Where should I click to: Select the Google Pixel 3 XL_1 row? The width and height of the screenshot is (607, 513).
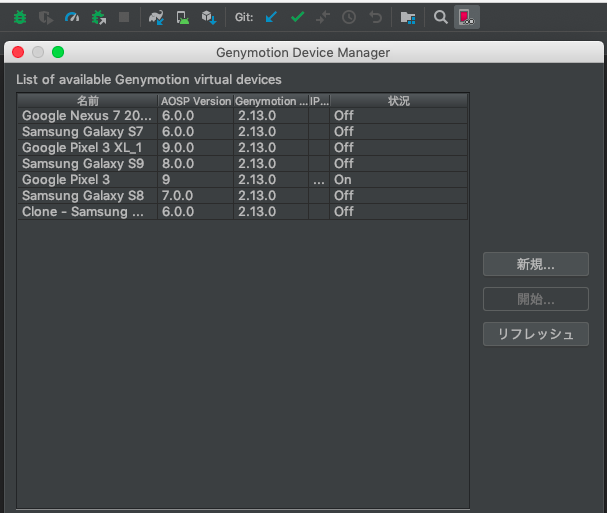242,148
